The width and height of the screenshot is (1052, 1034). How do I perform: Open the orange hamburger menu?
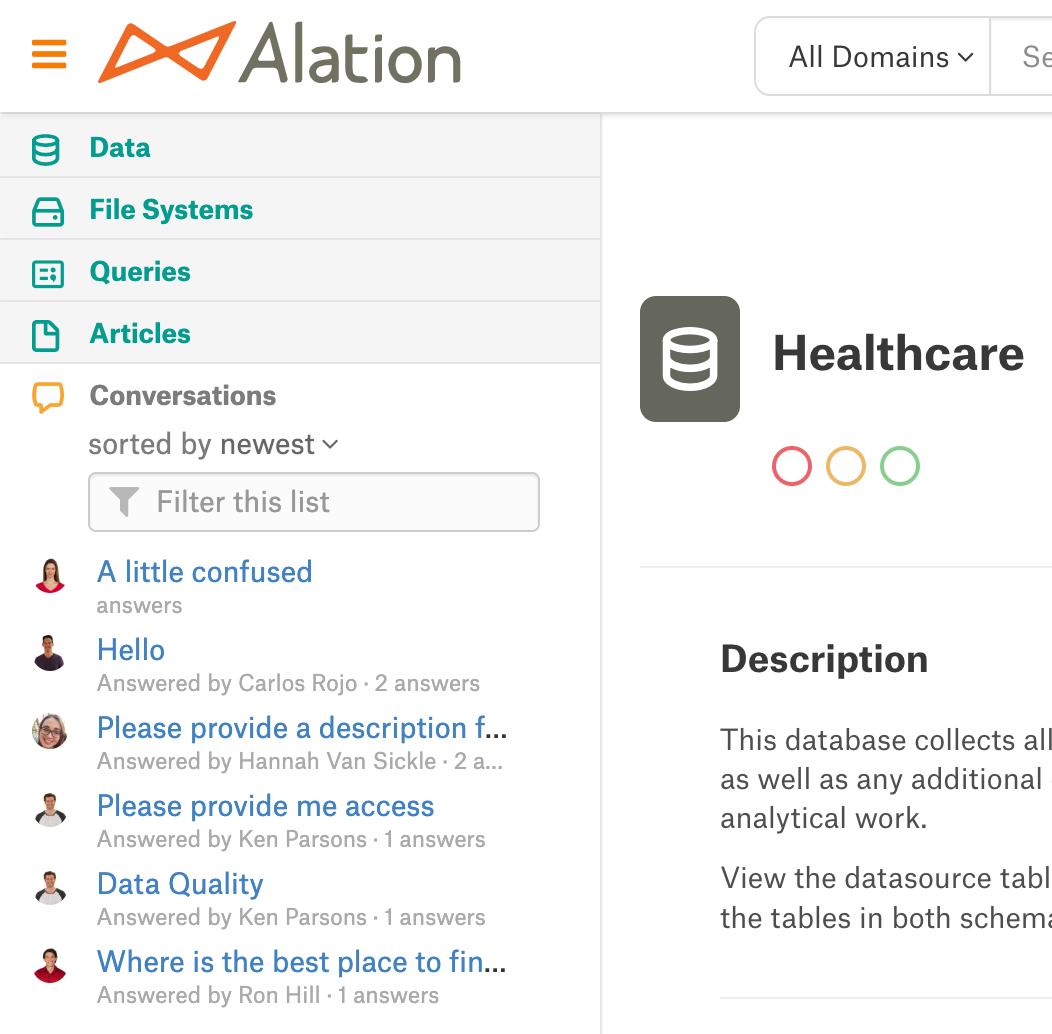(x=49, y=54)
